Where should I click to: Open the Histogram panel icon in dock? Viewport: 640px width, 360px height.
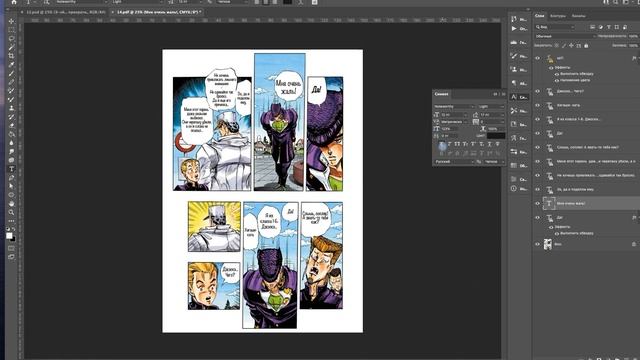pos(514,42)
